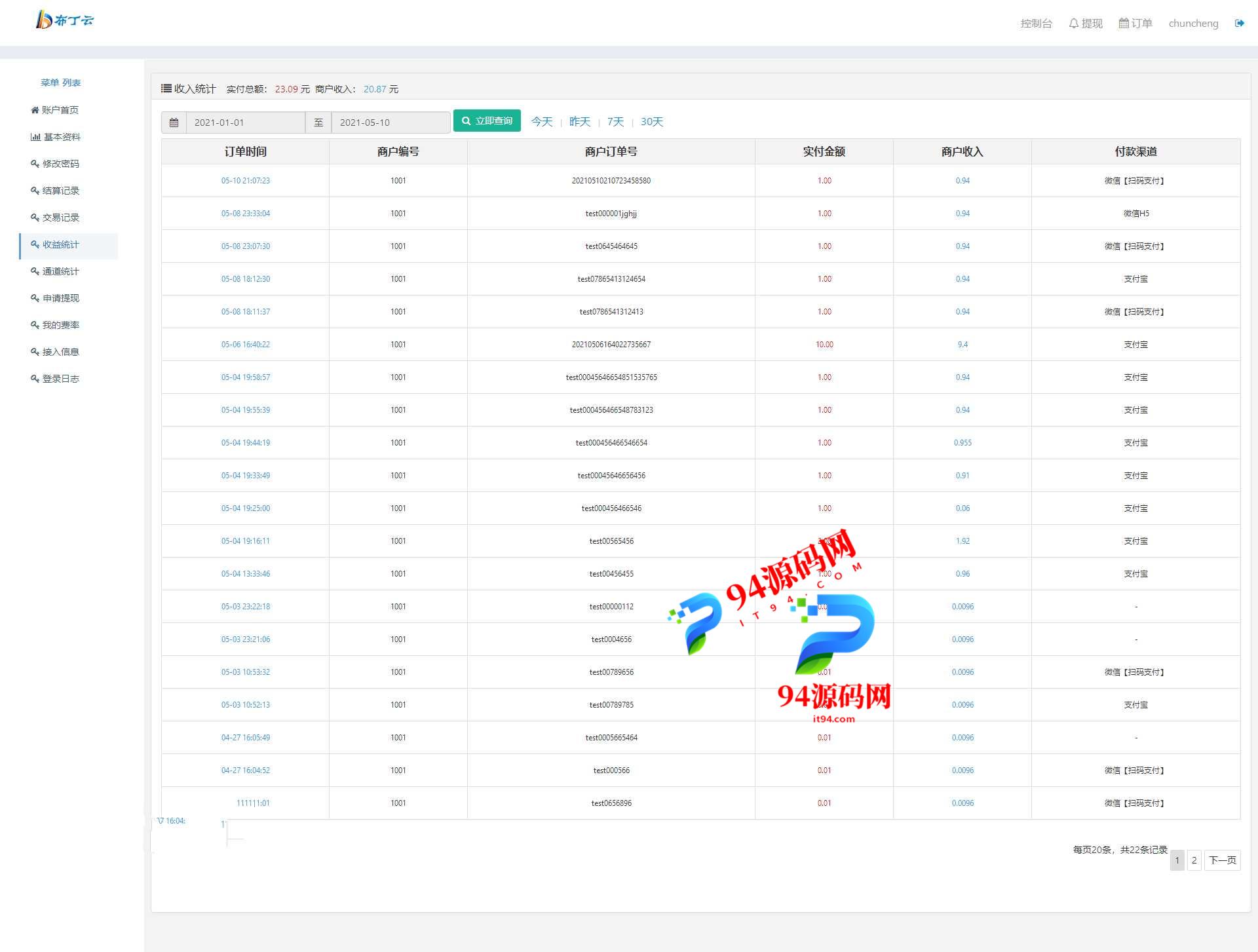
Task: Open 修改密码 in sidebar
Action: (x=55, y=164)
